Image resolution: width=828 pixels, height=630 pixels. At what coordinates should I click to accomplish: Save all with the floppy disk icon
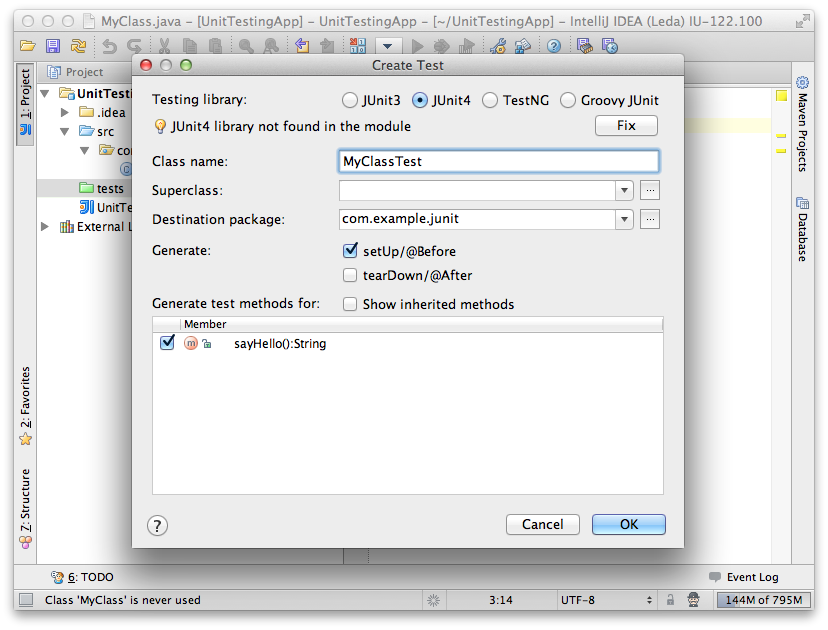tap(53, 46)
